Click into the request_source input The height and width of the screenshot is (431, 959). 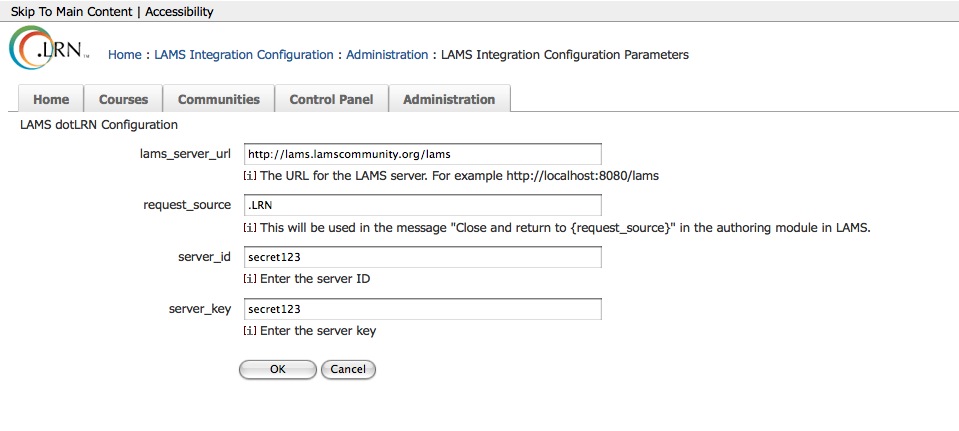coord(422,205)
